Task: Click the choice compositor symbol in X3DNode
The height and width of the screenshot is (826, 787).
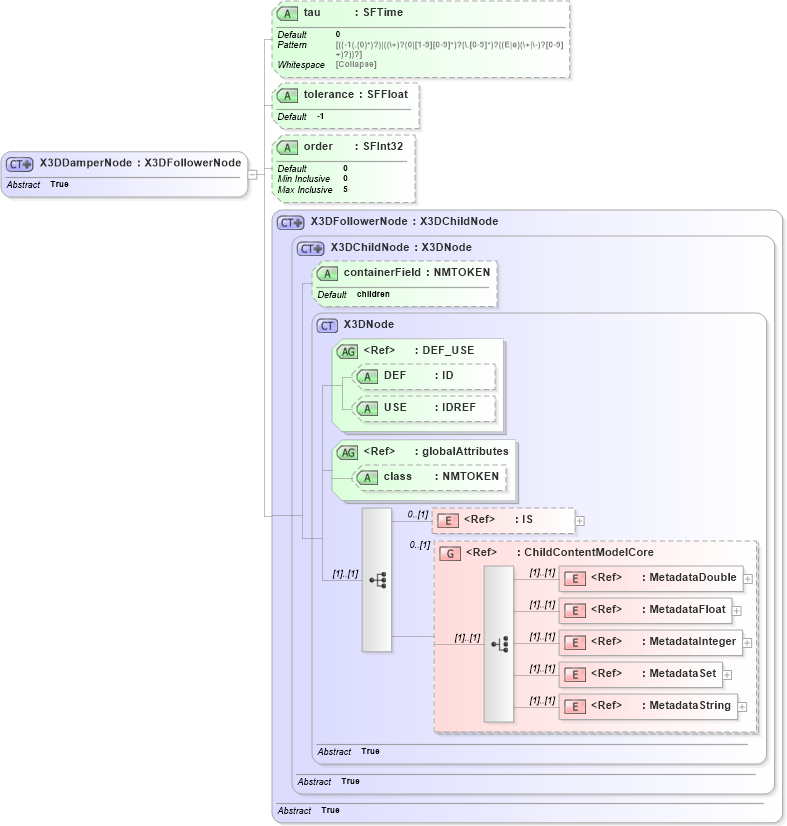Action: click(x=377, y=580)
